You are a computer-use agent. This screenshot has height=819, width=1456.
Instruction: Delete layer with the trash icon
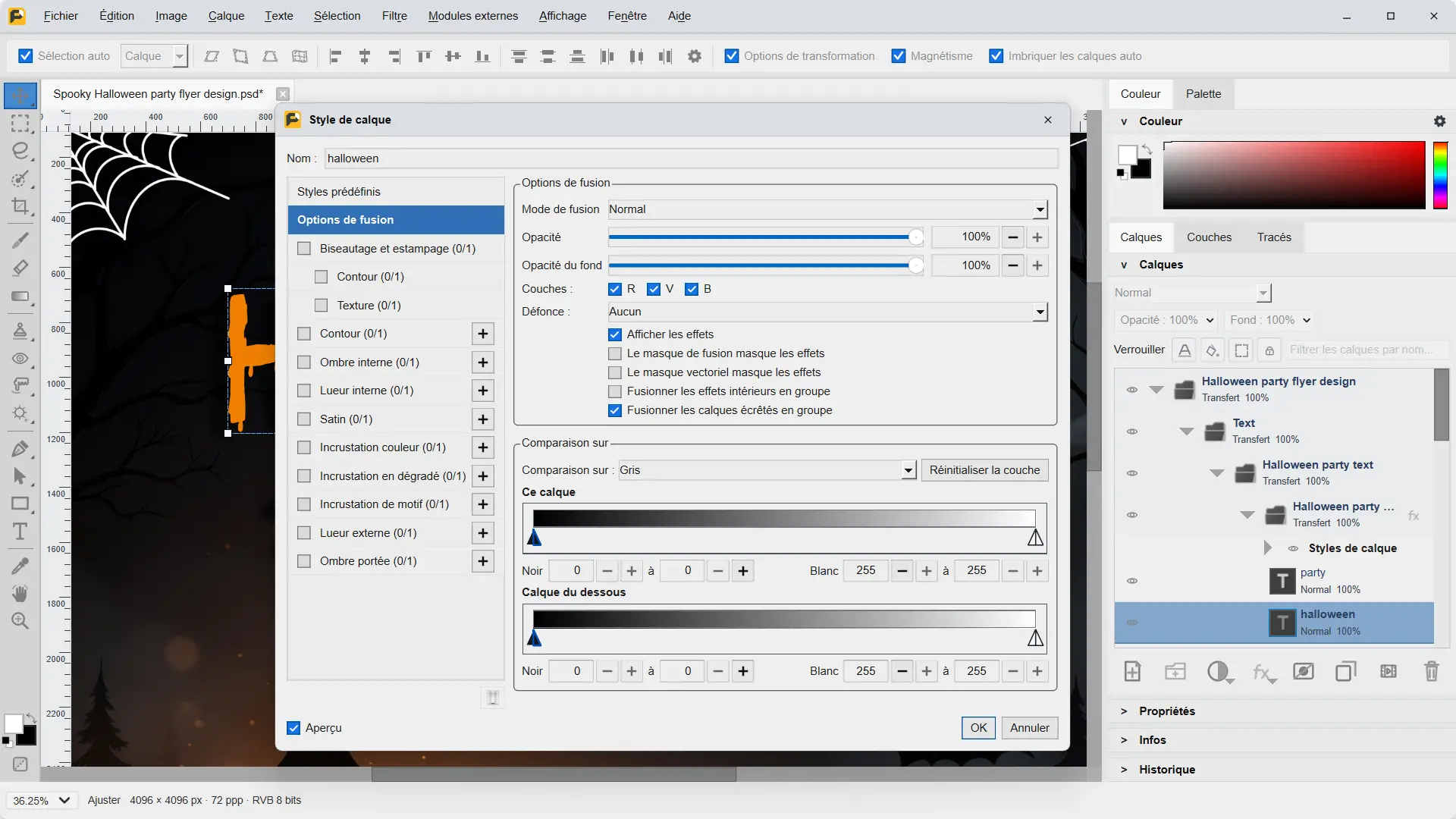(x=1431, y=672)
